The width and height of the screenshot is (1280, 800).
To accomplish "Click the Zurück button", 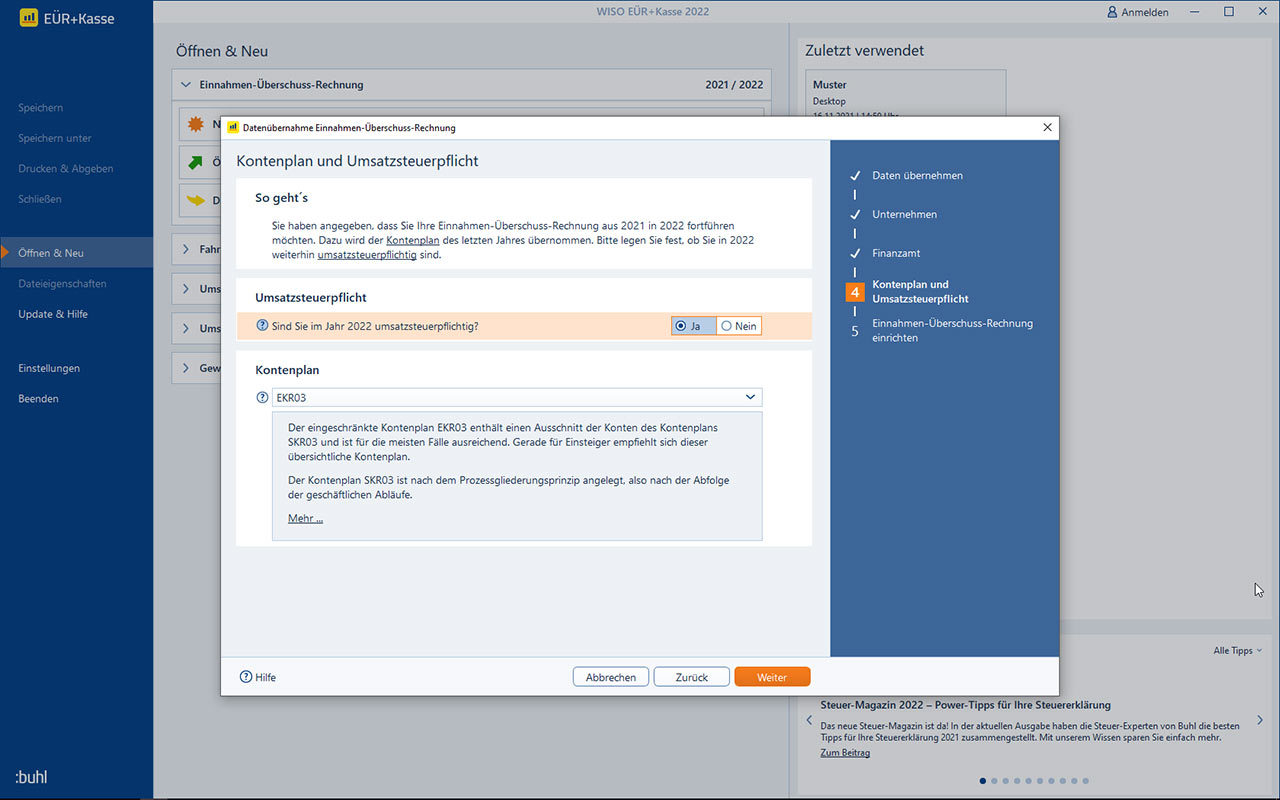I will tap(692, 677).
